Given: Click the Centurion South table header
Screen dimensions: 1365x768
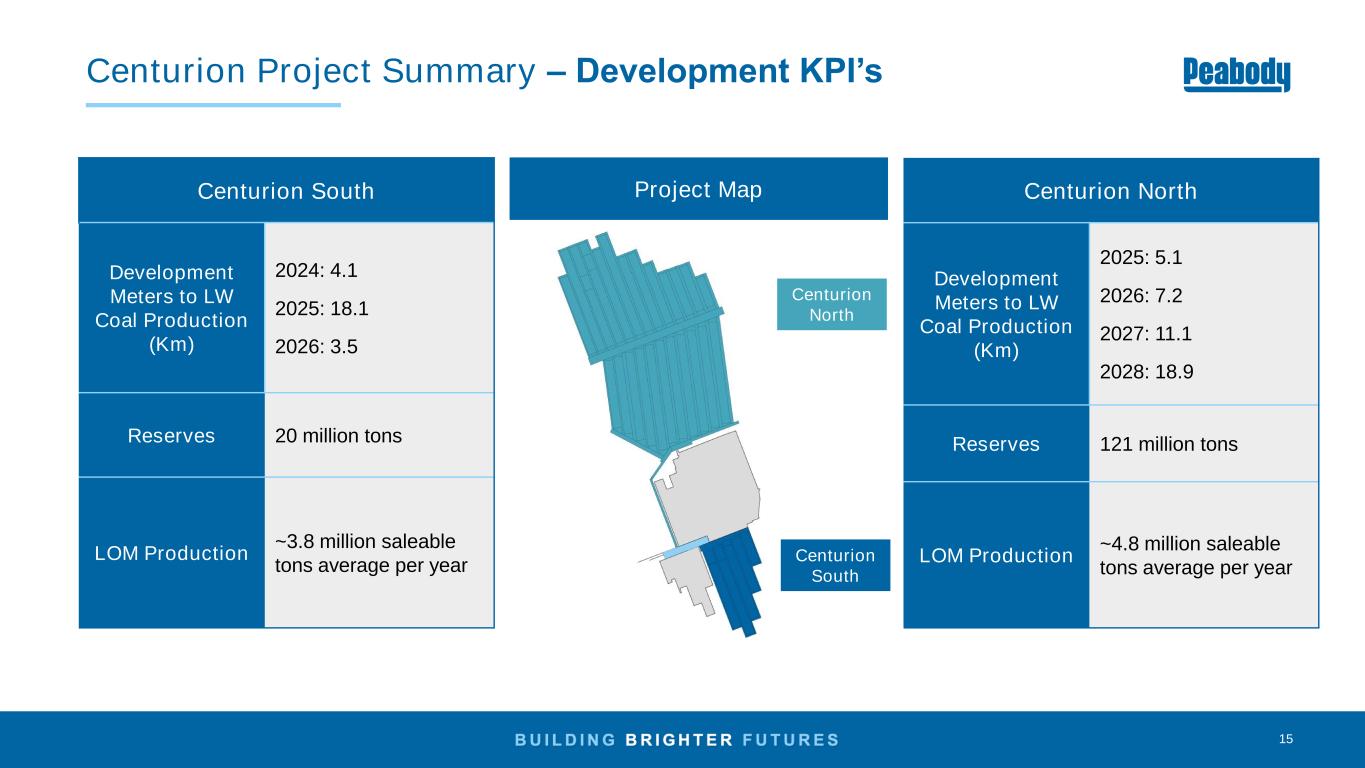Looking at the screenshot, I should tap(286, 191).
